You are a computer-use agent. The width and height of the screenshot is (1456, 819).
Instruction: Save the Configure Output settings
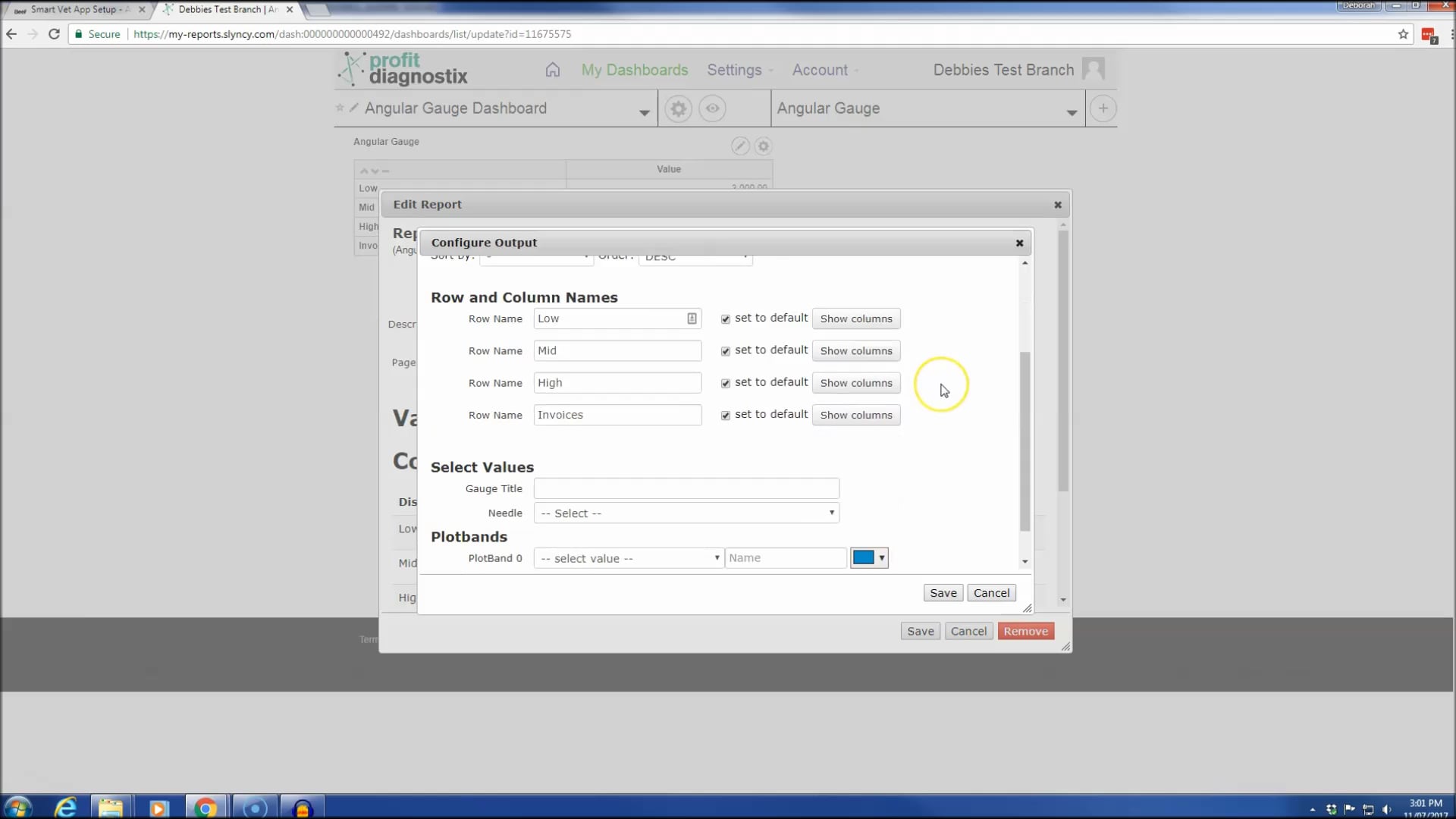coord(943,593)
